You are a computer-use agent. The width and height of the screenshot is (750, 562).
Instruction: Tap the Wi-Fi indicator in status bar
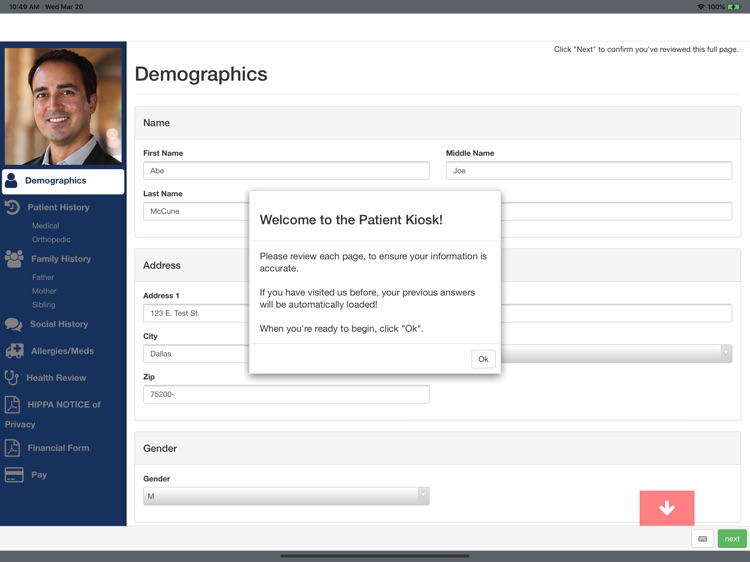point(701,7)
